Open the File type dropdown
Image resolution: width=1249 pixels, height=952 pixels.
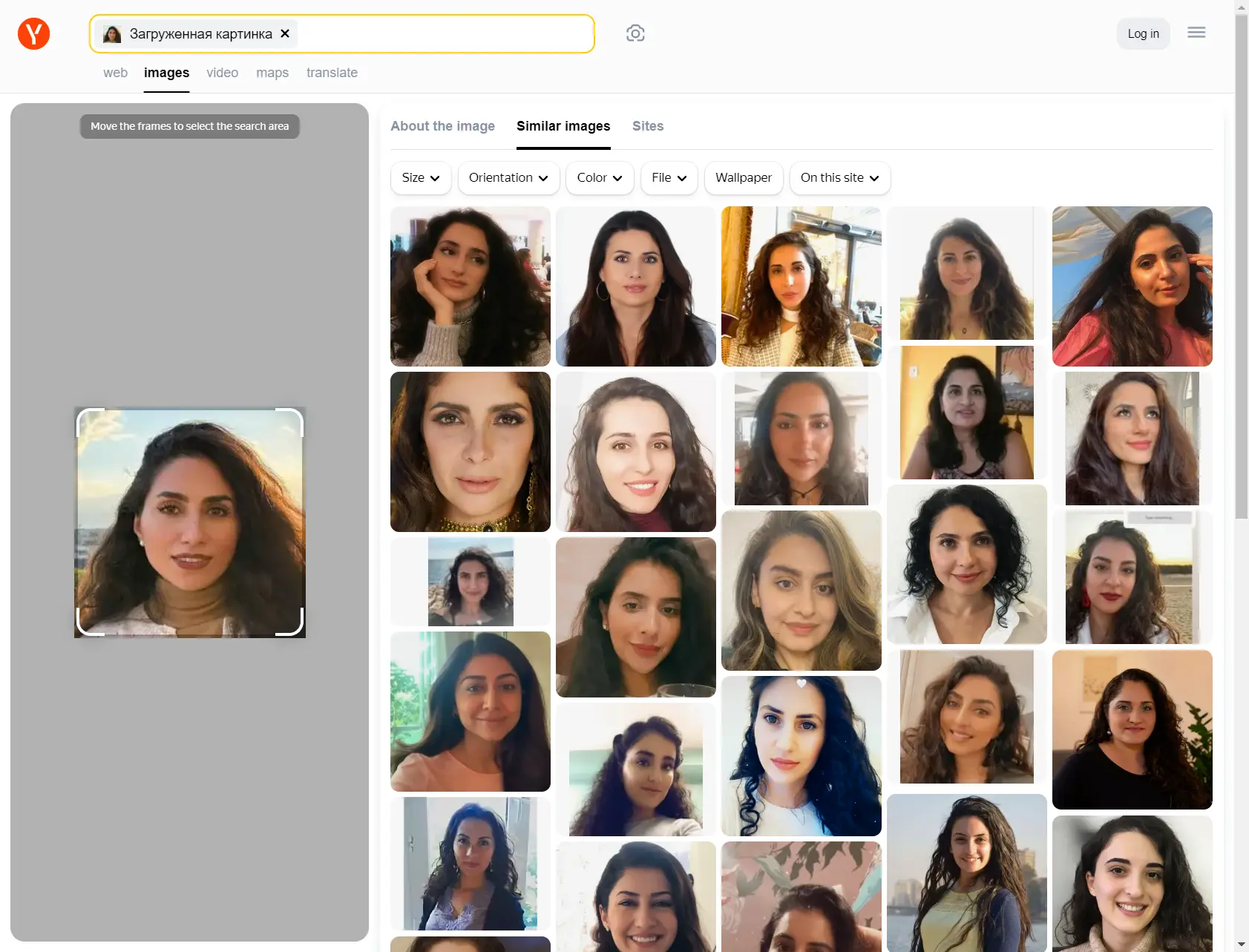click(669, 178)
